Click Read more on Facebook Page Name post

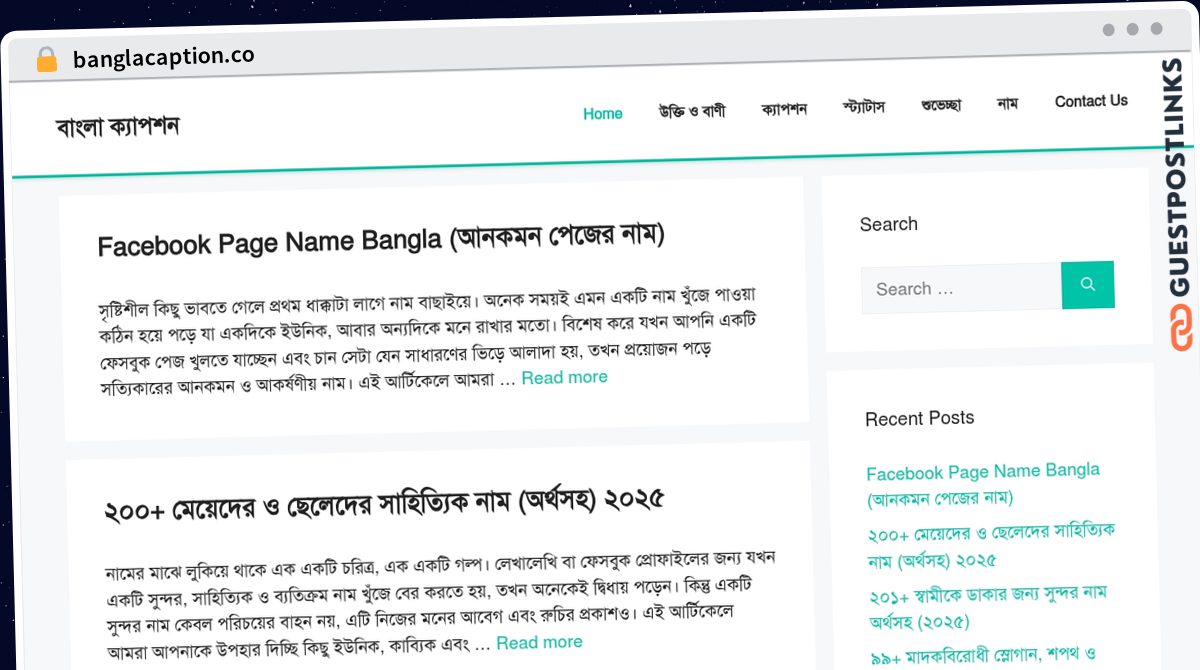[564, 377]
